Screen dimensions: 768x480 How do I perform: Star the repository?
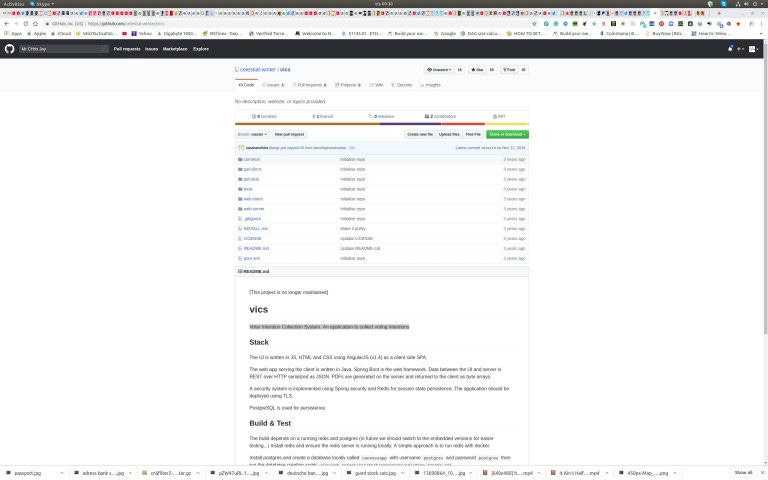(477, 70)
